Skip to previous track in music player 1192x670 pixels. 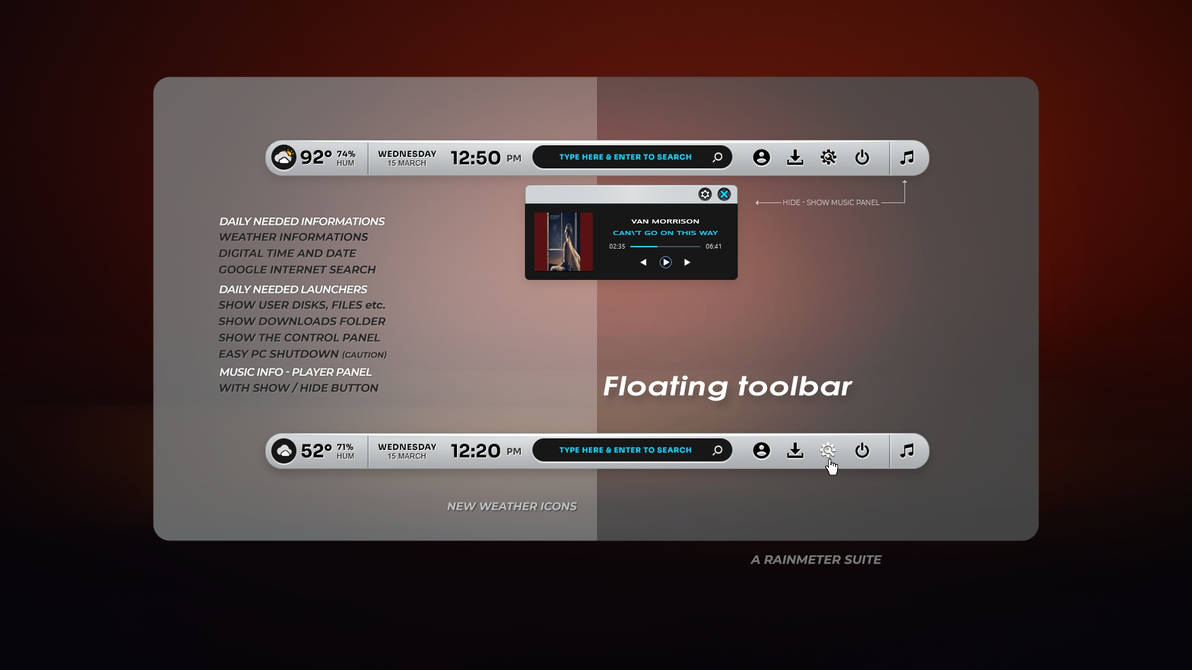(x=643, y=262)
